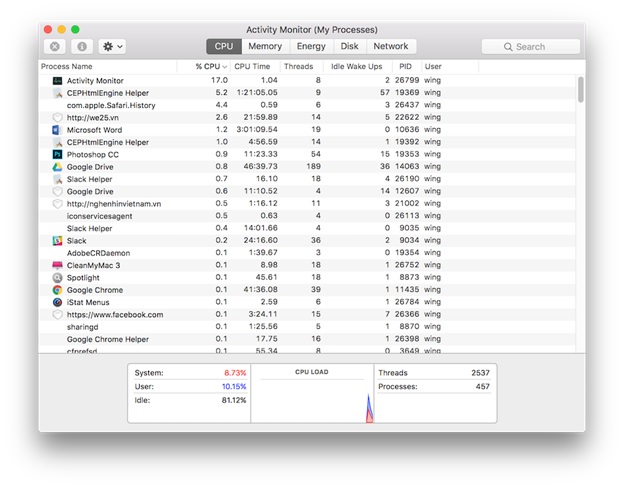Viewport: 624px width, 487px height.
Task: Select the Google Chrome Helper row
Action: point(307,339)
